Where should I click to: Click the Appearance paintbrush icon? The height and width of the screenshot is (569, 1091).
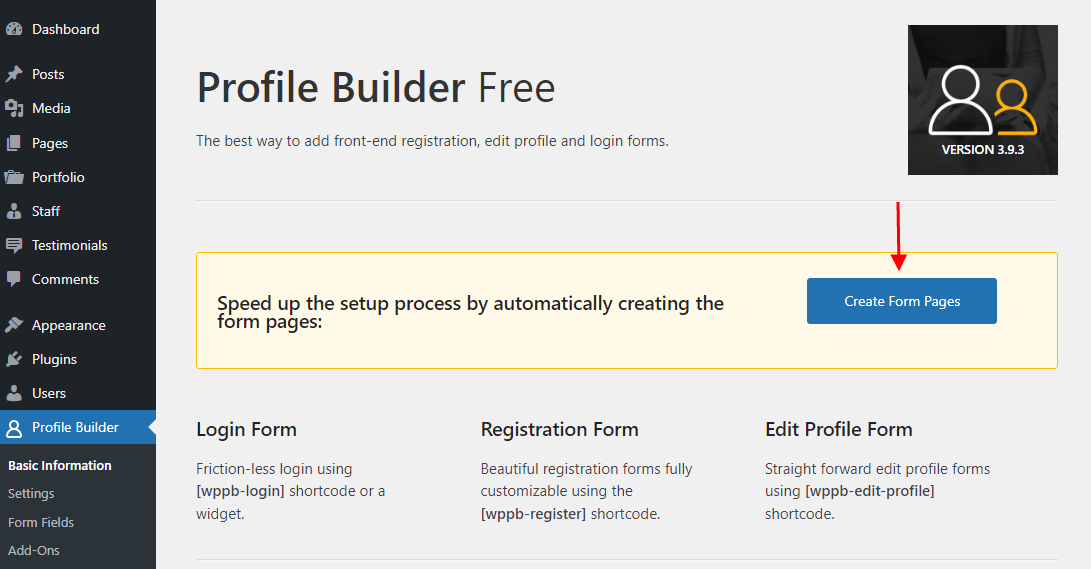pyautogui.click(x=14, y=325)
